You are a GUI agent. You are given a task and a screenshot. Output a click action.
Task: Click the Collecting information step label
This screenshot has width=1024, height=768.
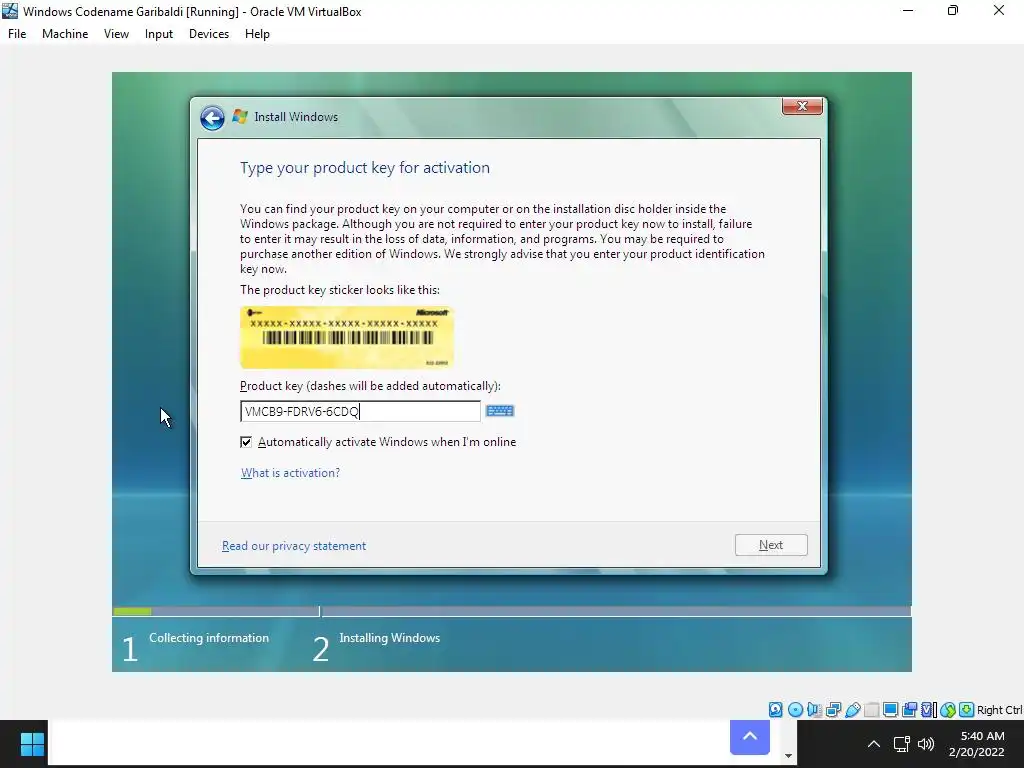point(209,638)
